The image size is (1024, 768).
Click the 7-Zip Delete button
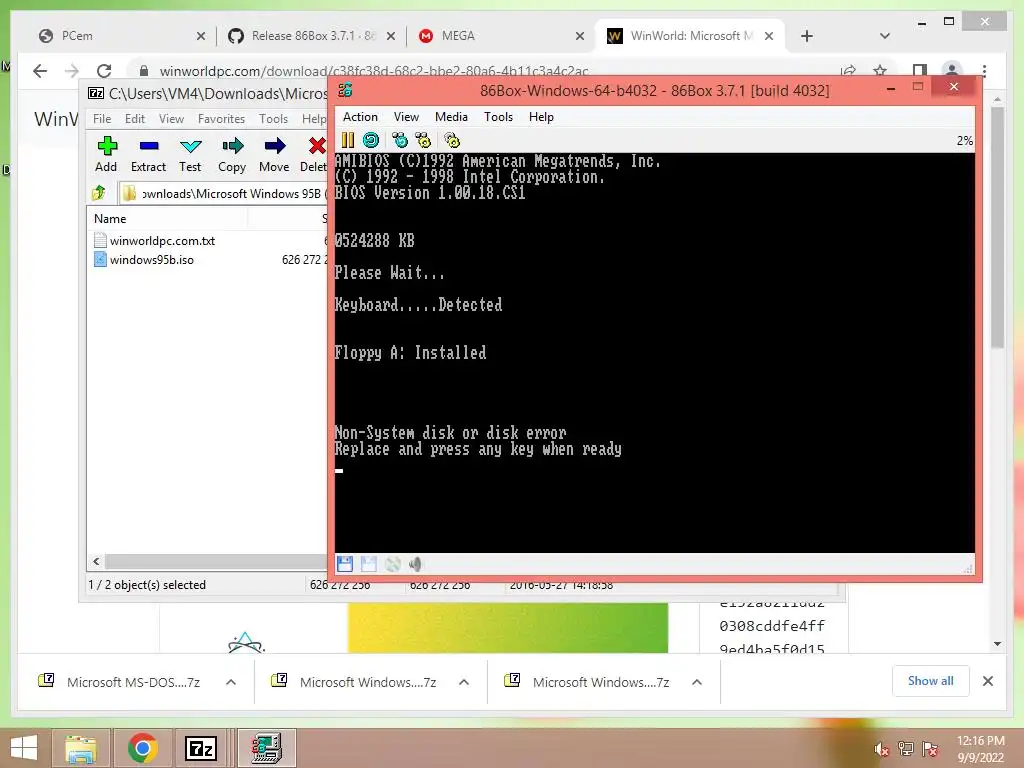(313, 155)
